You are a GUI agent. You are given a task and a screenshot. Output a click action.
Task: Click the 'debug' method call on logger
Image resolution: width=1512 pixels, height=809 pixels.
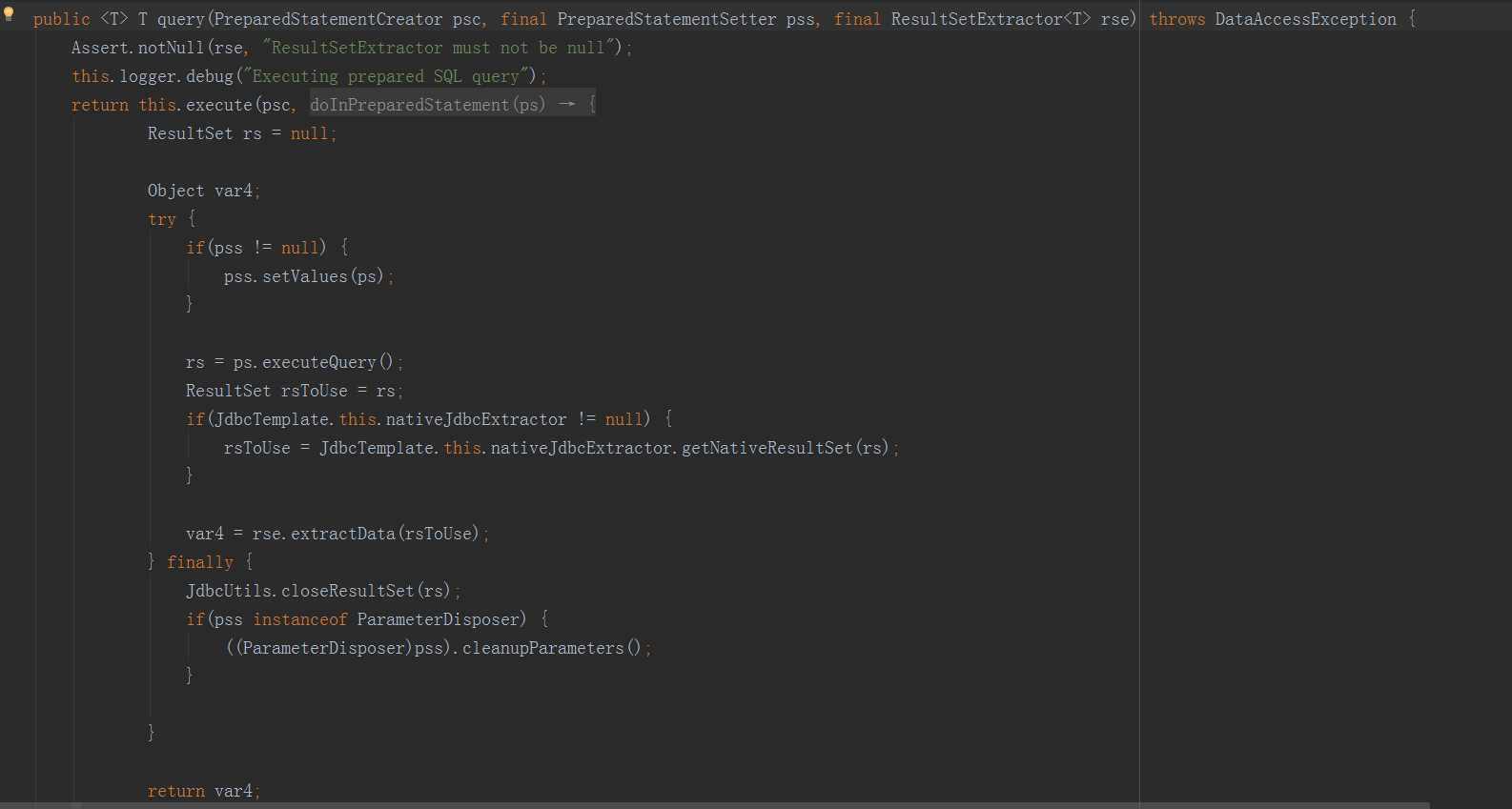pos(210,76)
